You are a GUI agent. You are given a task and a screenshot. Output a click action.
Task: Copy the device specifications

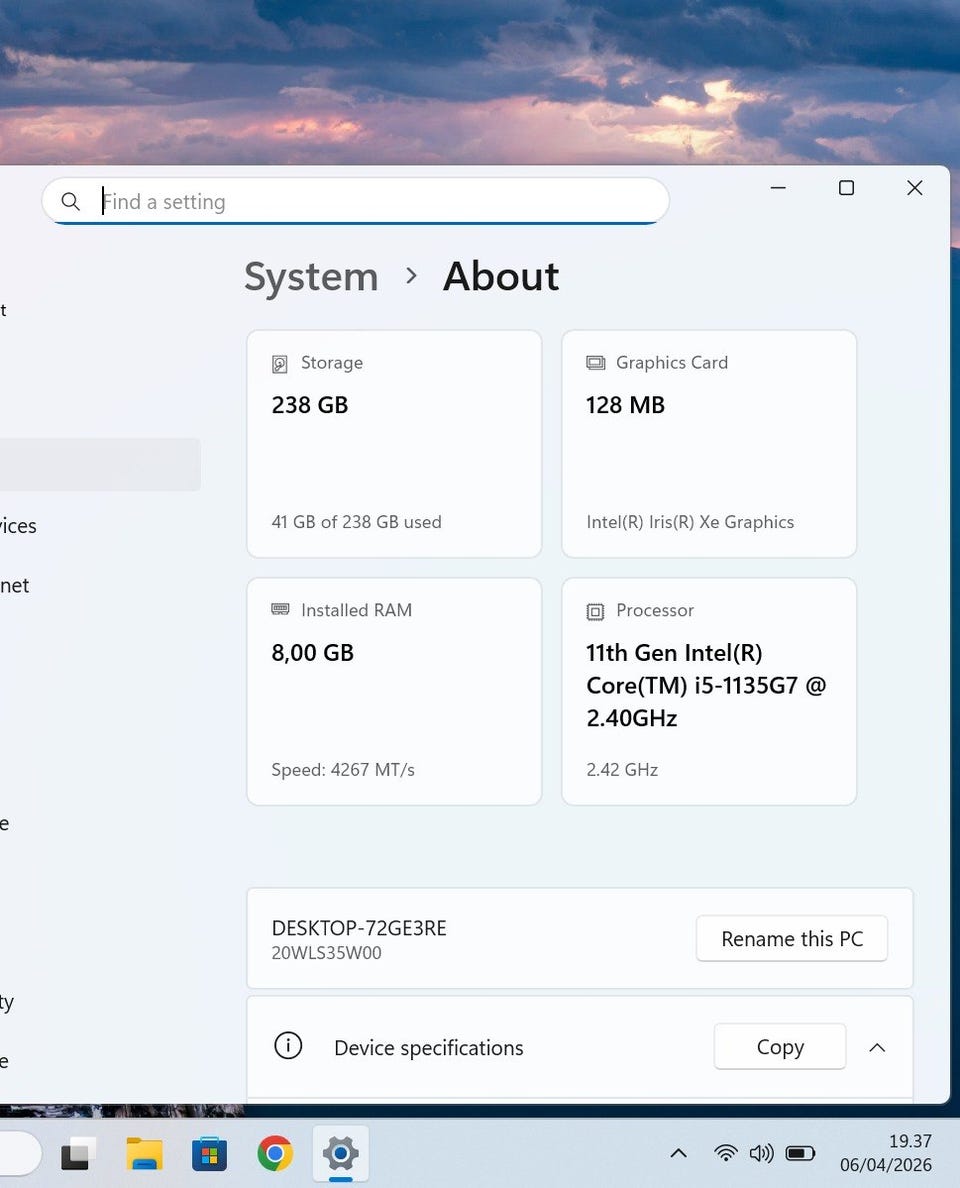[x=779, y=1047]
